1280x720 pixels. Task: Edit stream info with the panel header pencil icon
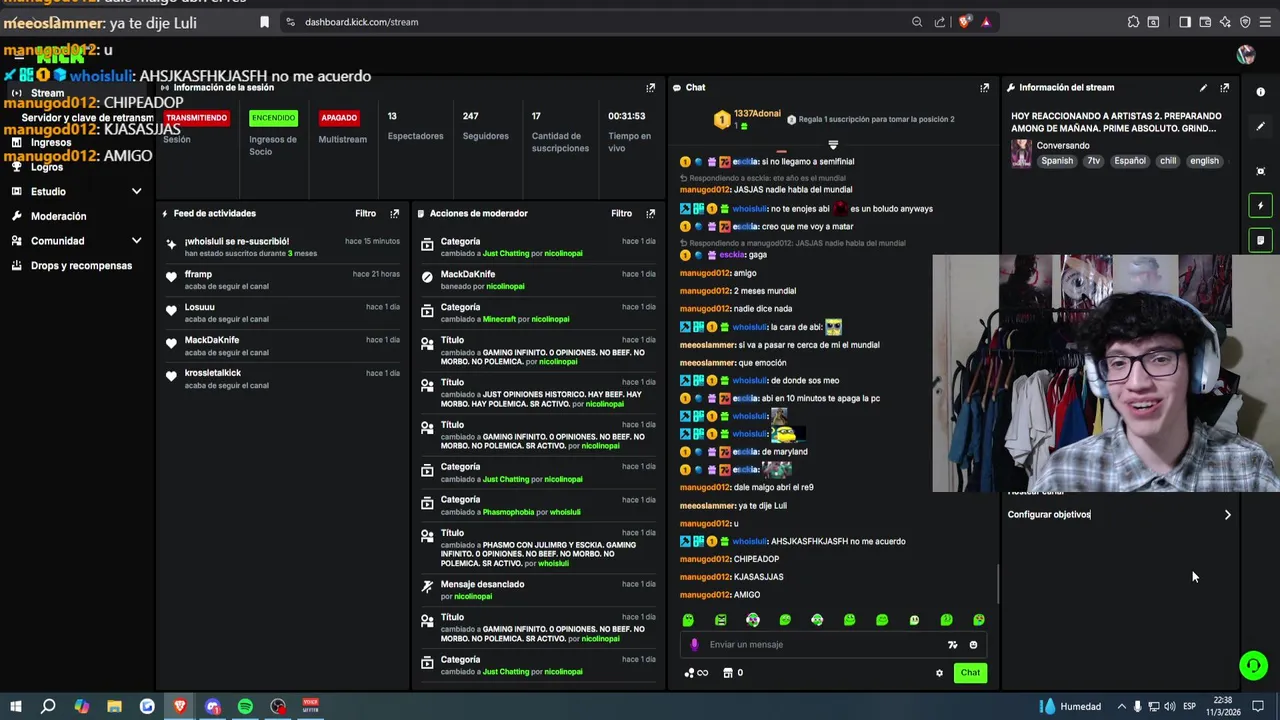coord(1203,87)
